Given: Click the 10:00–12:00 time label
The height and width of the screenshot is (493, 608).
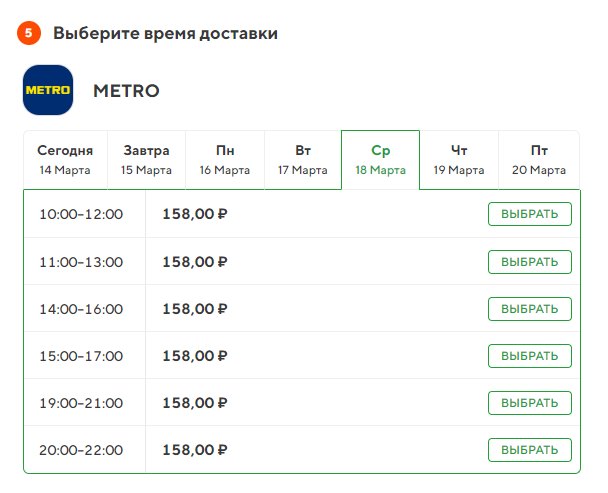Looking at the screenshot, I should (81, 215).
